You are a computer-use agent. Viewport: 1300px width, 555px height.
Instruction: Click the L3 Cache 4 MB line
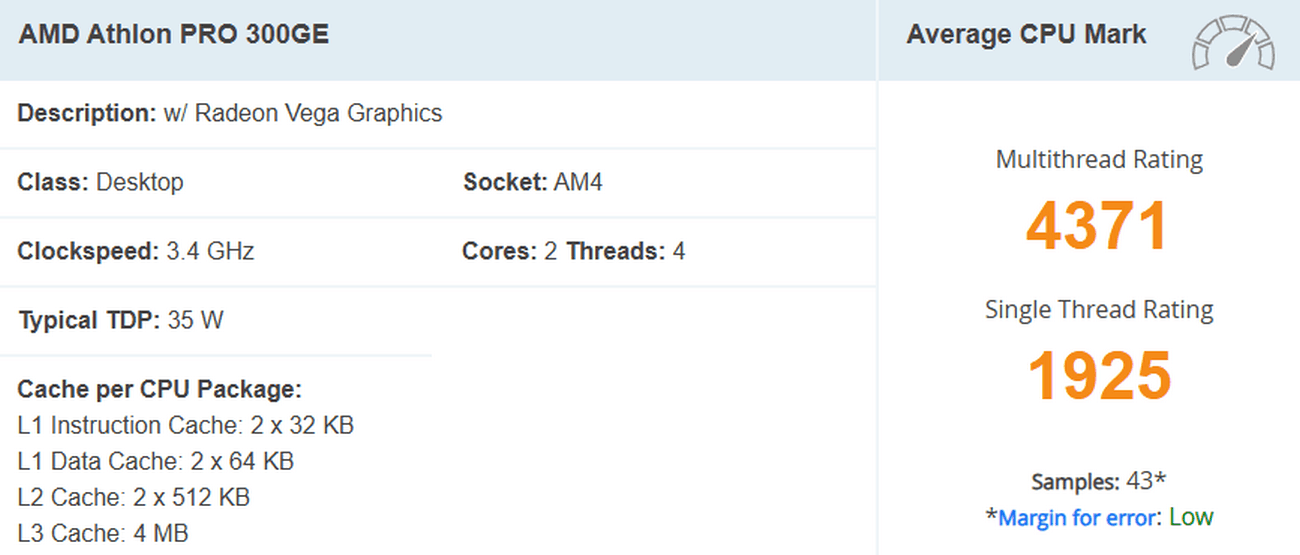[x=103, y=534]
